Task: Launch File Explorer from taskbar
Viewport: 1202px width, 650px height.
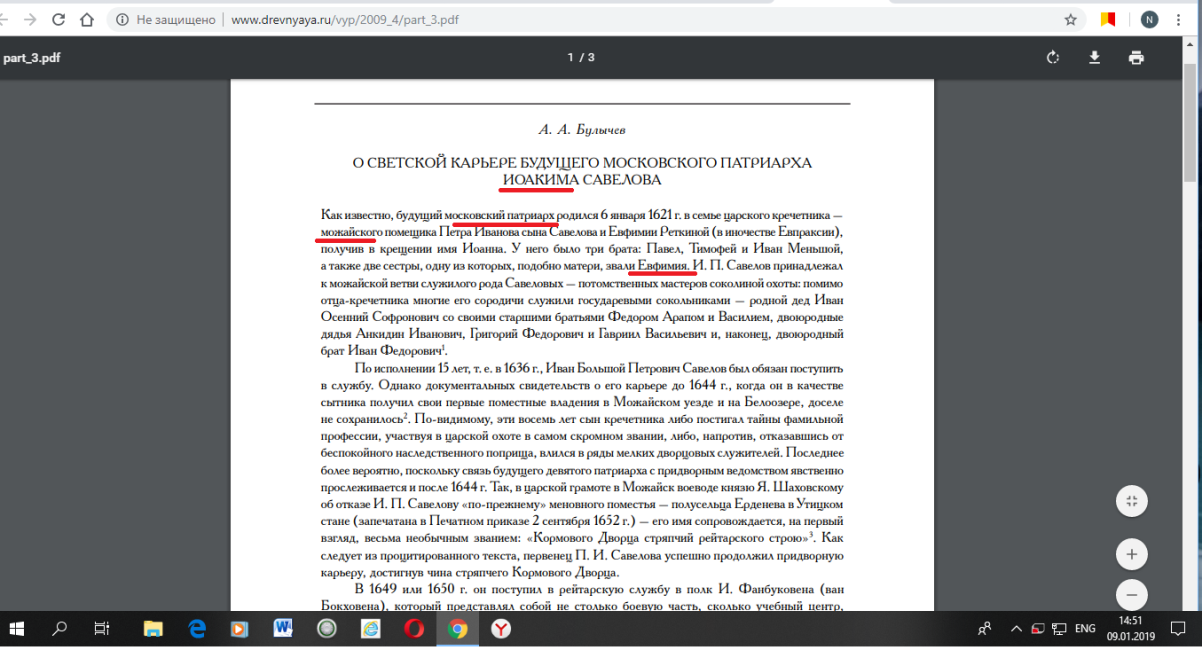Action: coord(153,629)
